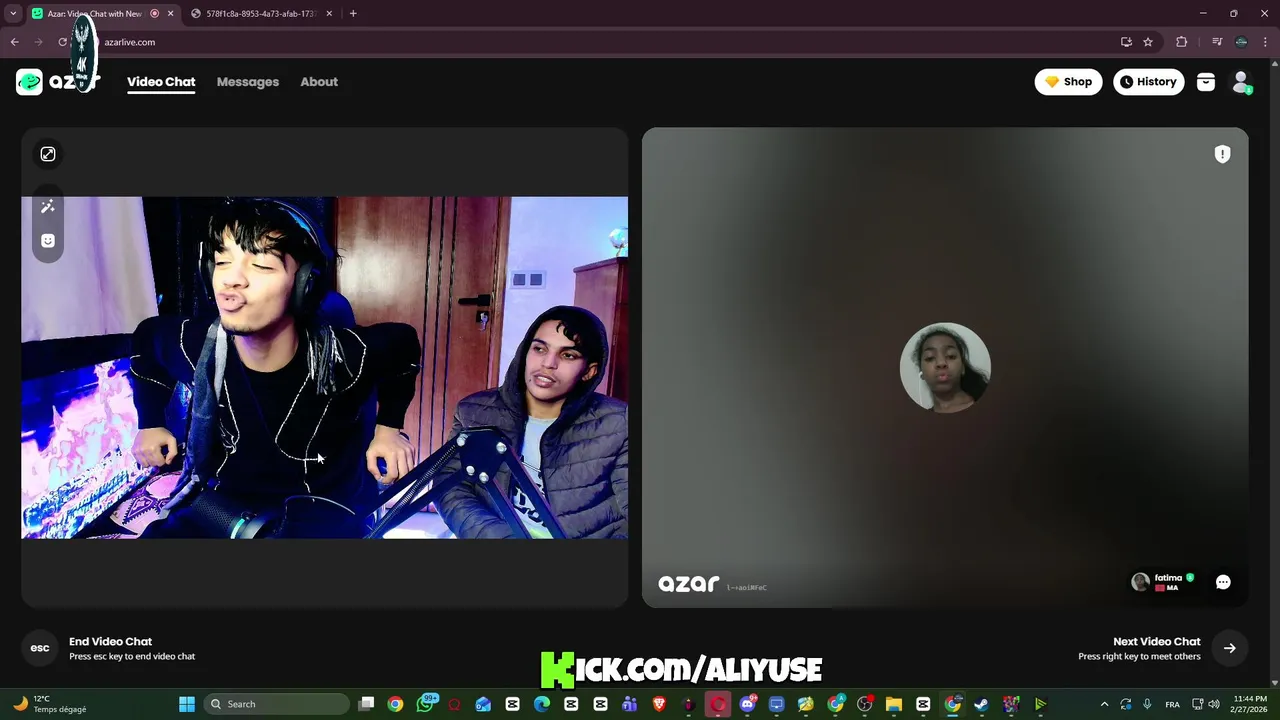The width and height of the screenshot is (1280, 720).
Task: Open Steam from the taskbar
Action: point(982,704)
